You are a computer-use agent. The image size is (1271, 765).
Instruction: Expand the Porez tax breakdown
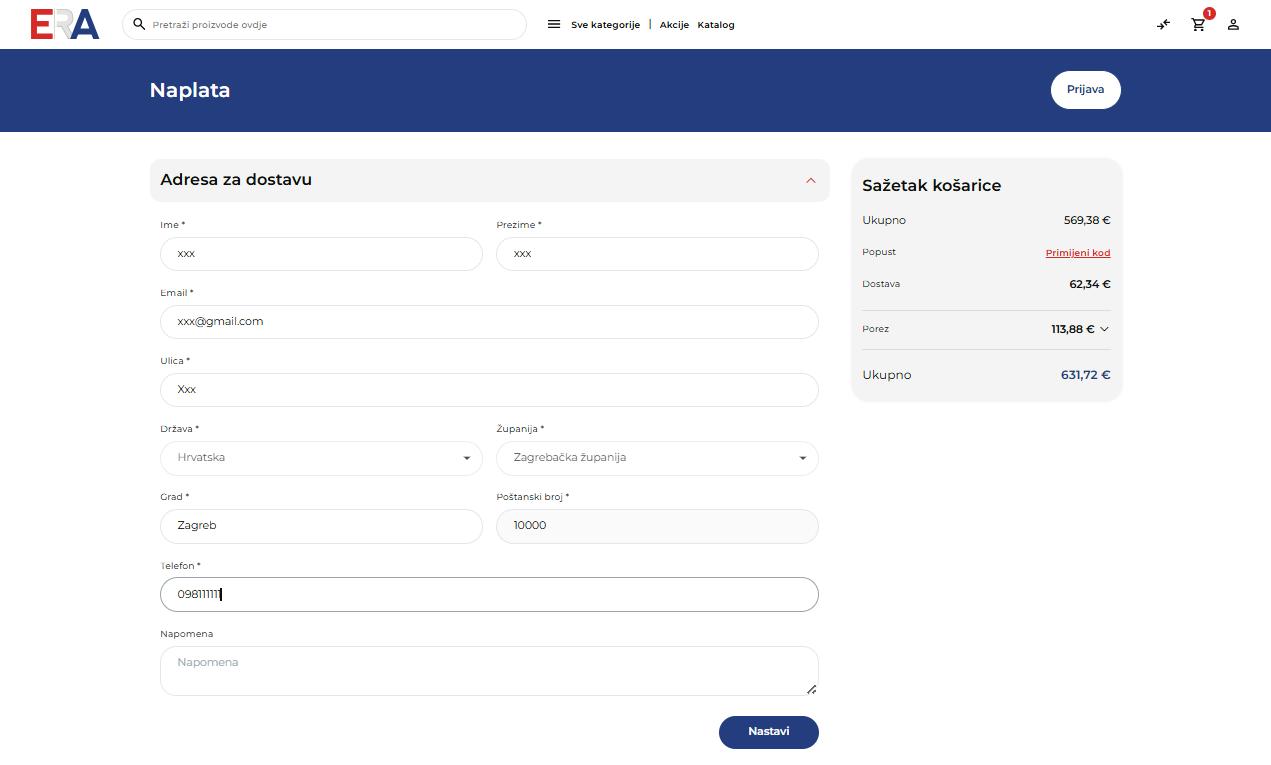[x=1104, y=329]
